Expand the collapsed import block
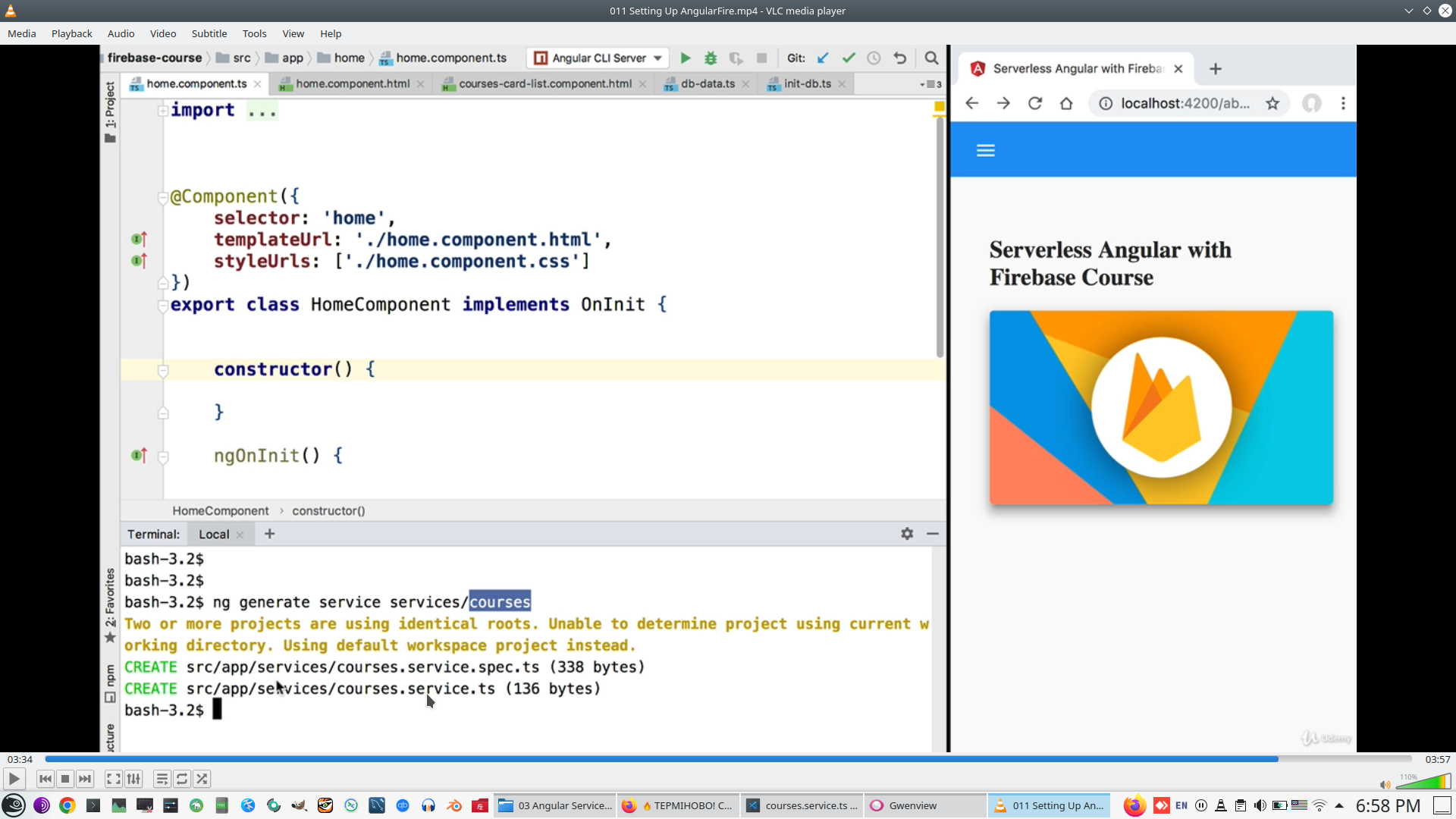Viewport: 1456px width, 819px height. coord(162,111)
